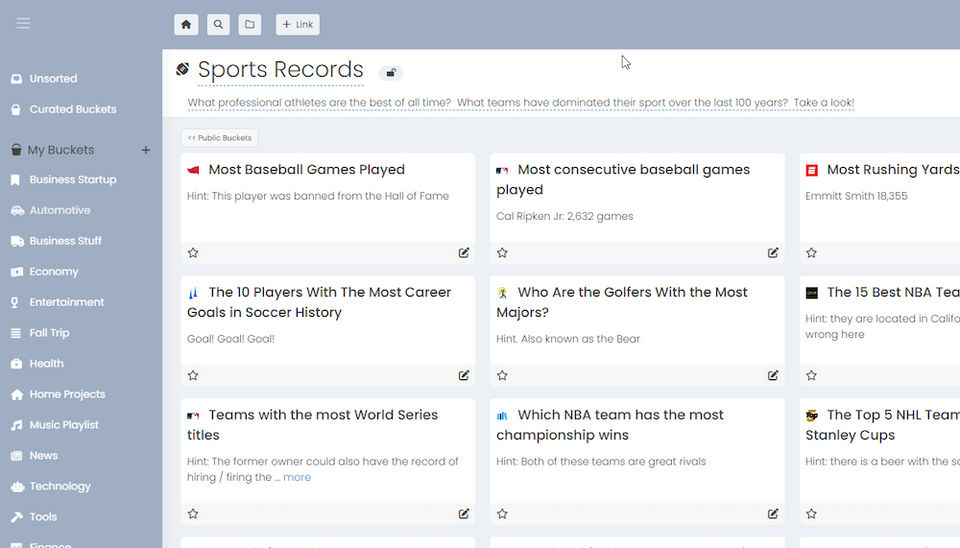The image size is (960, 548).
Task: Select the Business Startup bucket
Action: (72, 180)
